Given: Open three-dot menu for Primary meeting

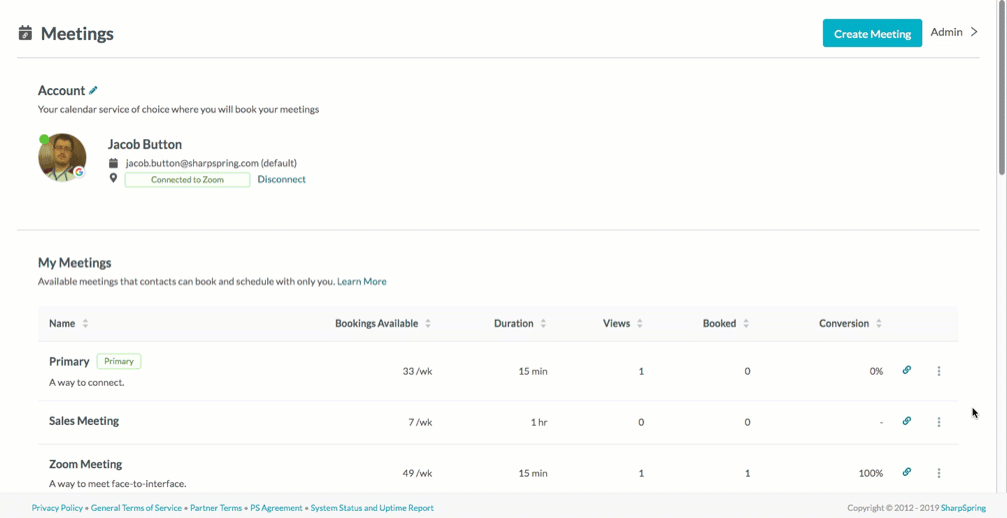Looking at the screenshot, I should (939, 371).
